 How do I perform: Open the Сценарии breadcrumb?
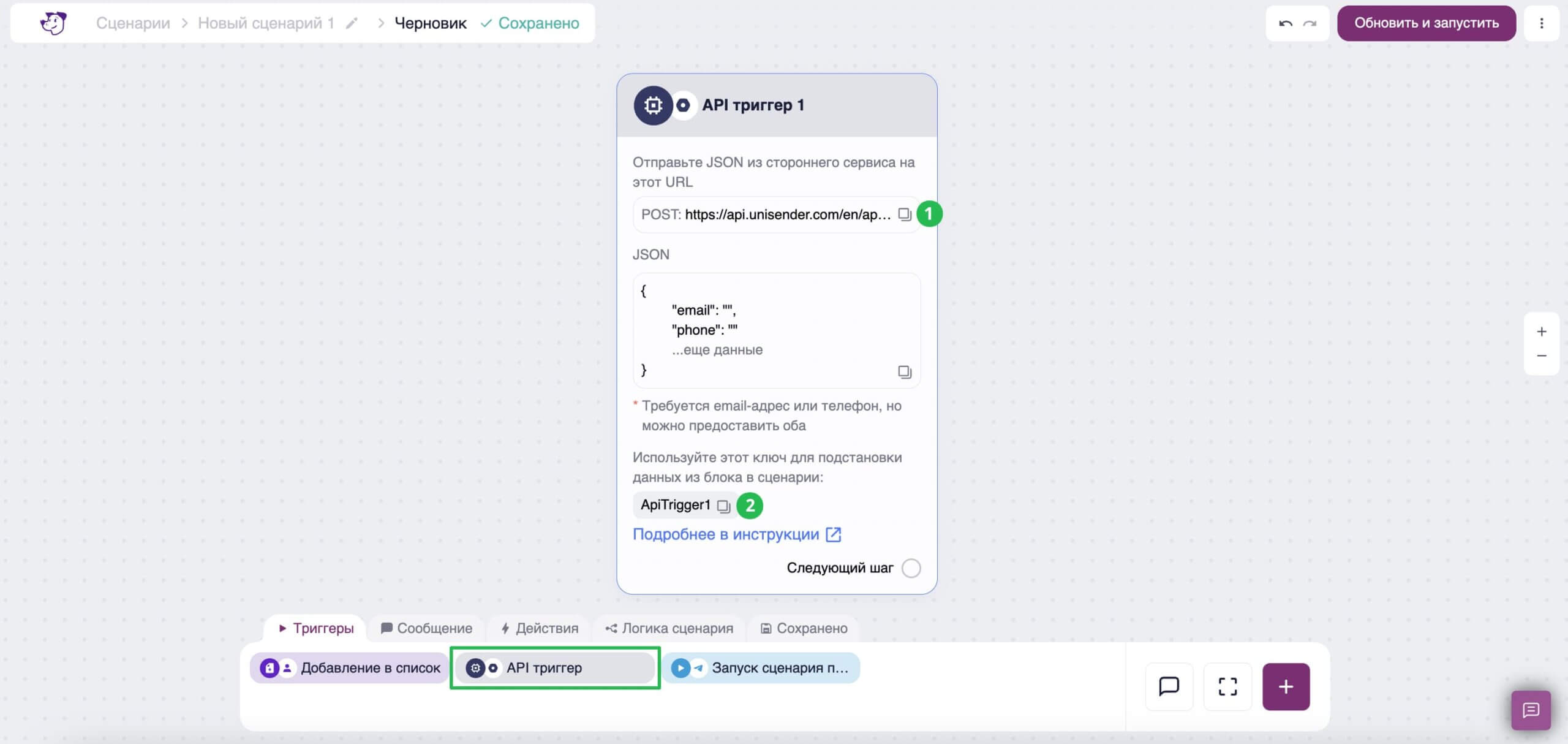[133, 23]
